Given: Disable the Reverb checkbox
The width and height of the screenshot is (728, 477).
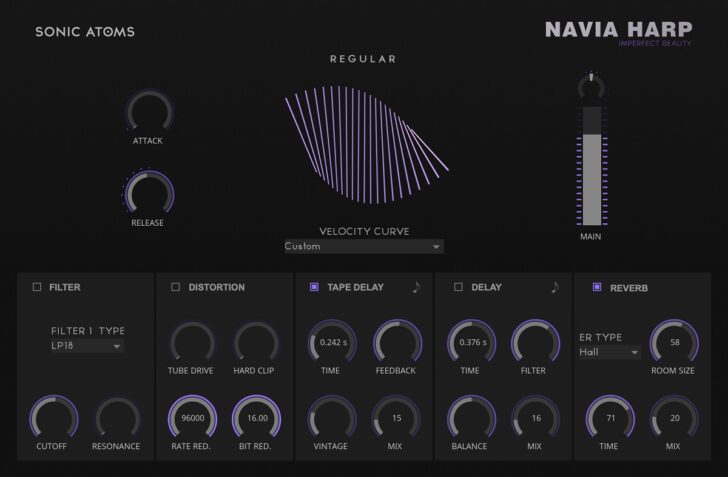Looking at the screenshot, I should 597,287.
